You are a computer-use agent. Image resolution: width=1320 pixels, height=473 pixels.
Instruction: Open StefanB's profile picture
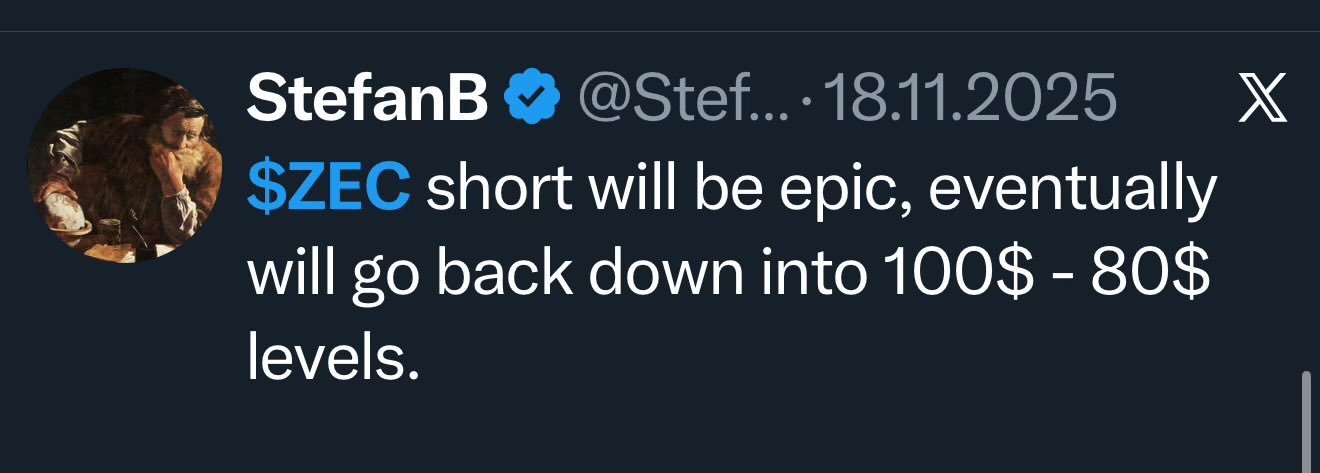click(x=124, y=164)
